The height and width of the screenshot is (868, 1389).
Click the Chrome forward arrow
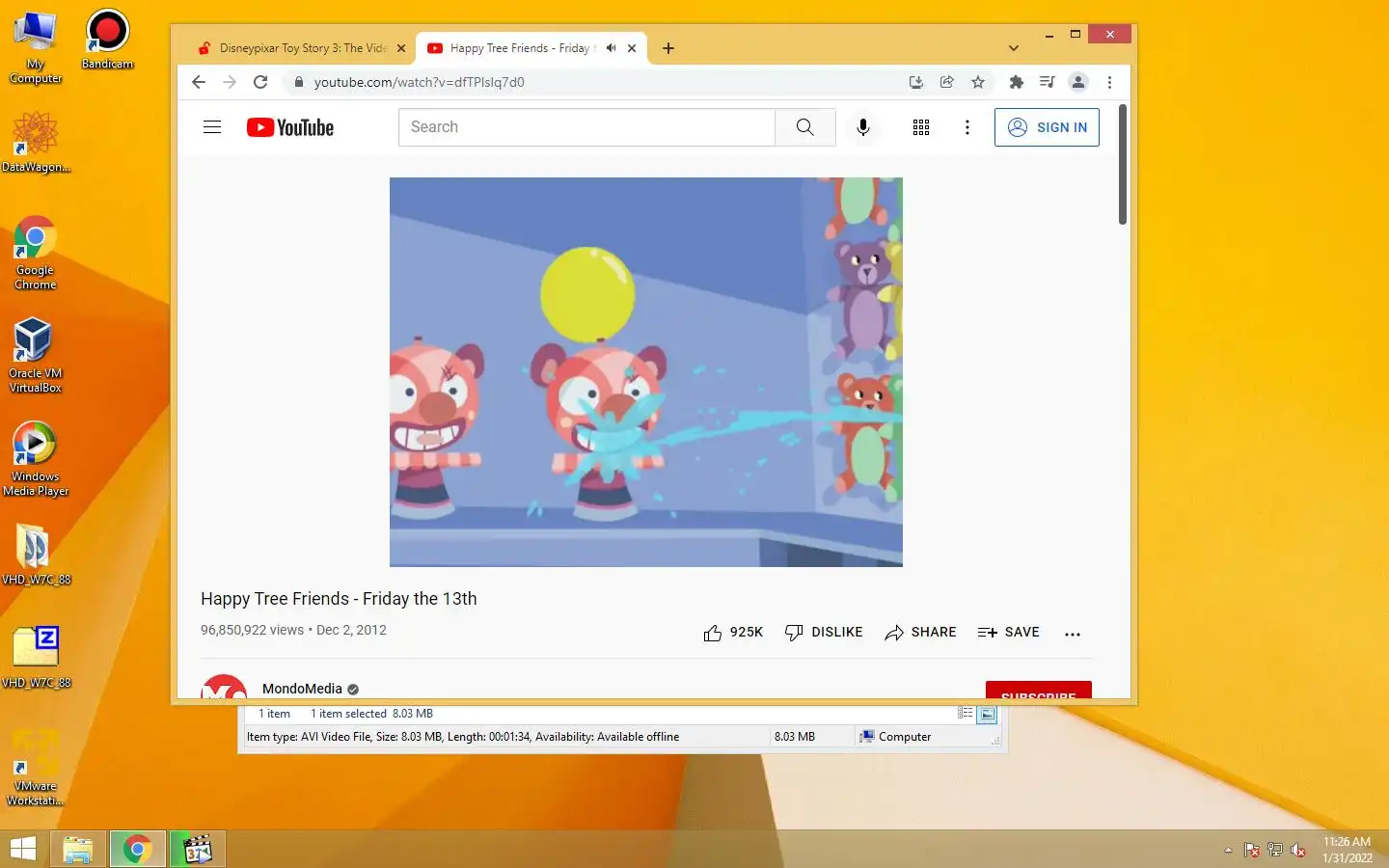(x=230, y=82)
